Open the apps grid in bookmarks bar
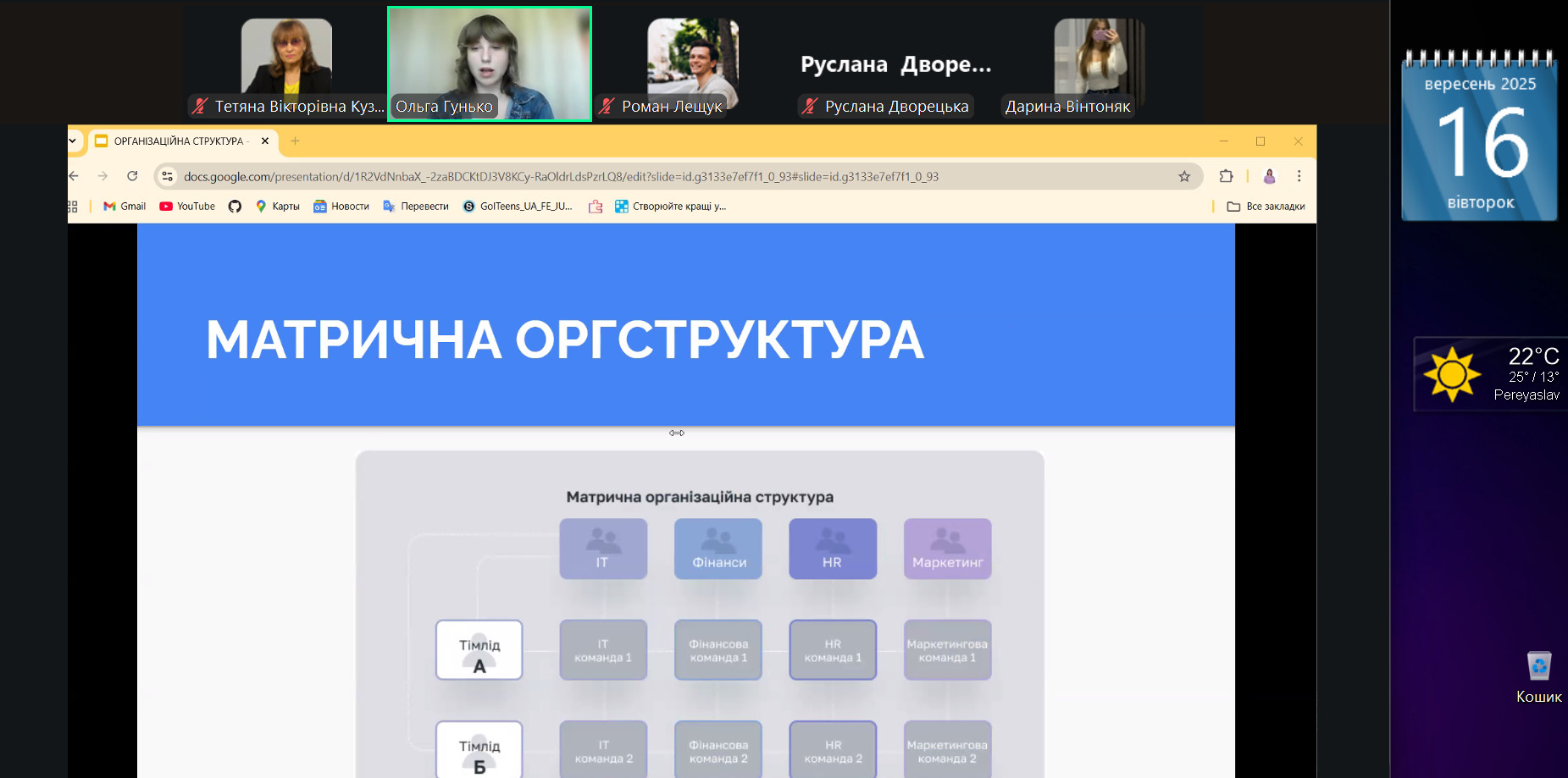This screenshot has width=1568, height=778. [73, 207]
